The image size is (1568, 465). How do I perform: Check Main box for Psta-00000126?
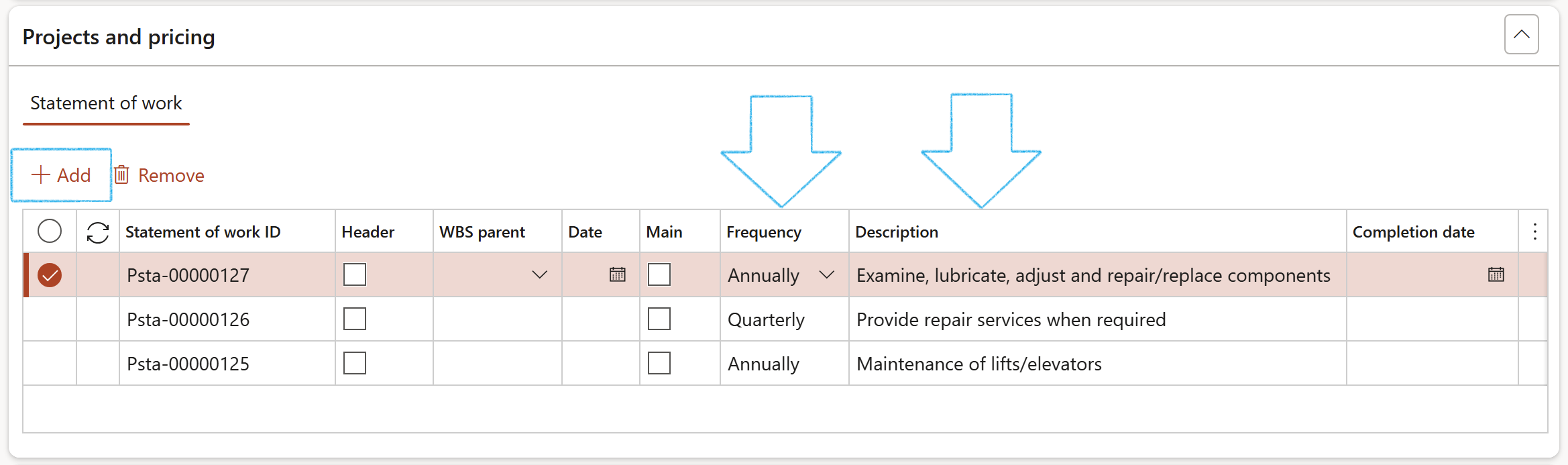coord(659,319)
